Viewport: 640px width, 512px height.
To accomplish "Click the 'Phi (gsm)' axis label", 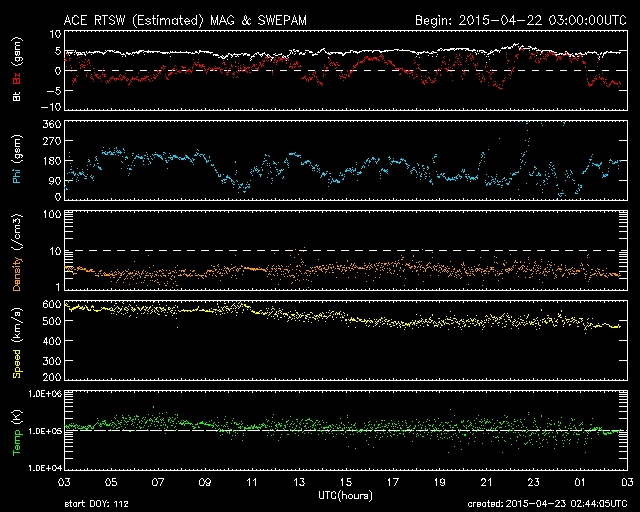I will [x=17, y=159].
